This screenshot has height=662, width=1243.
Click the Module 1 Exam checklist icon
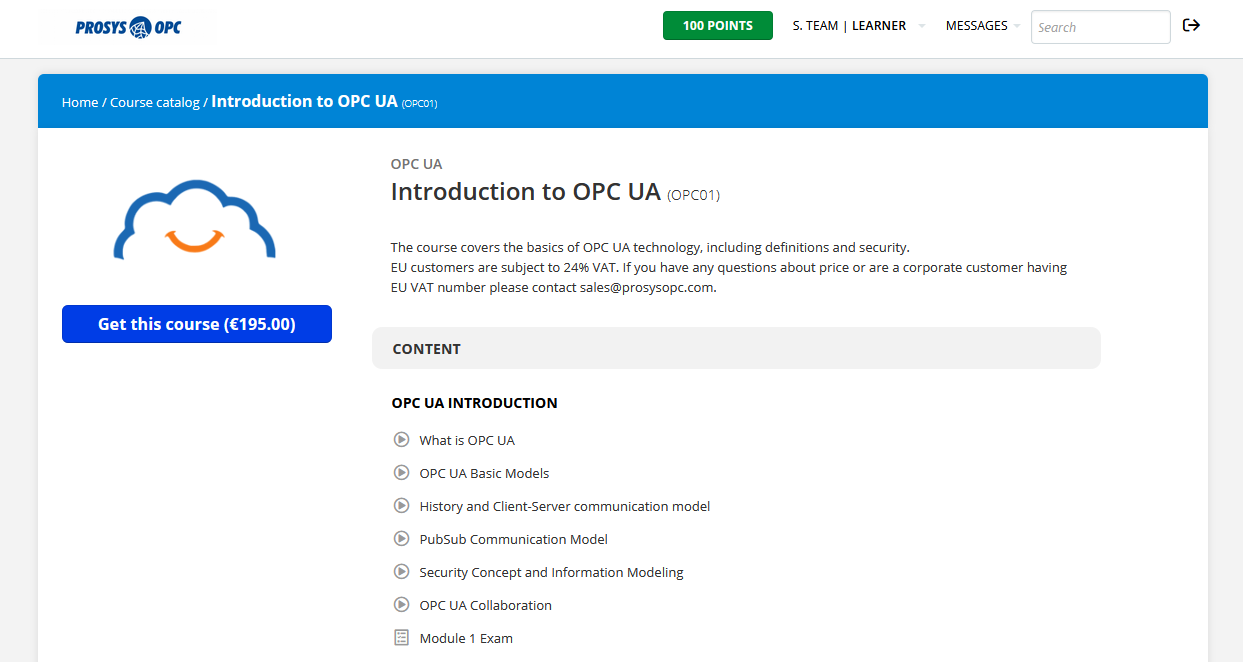pos(401,638)
